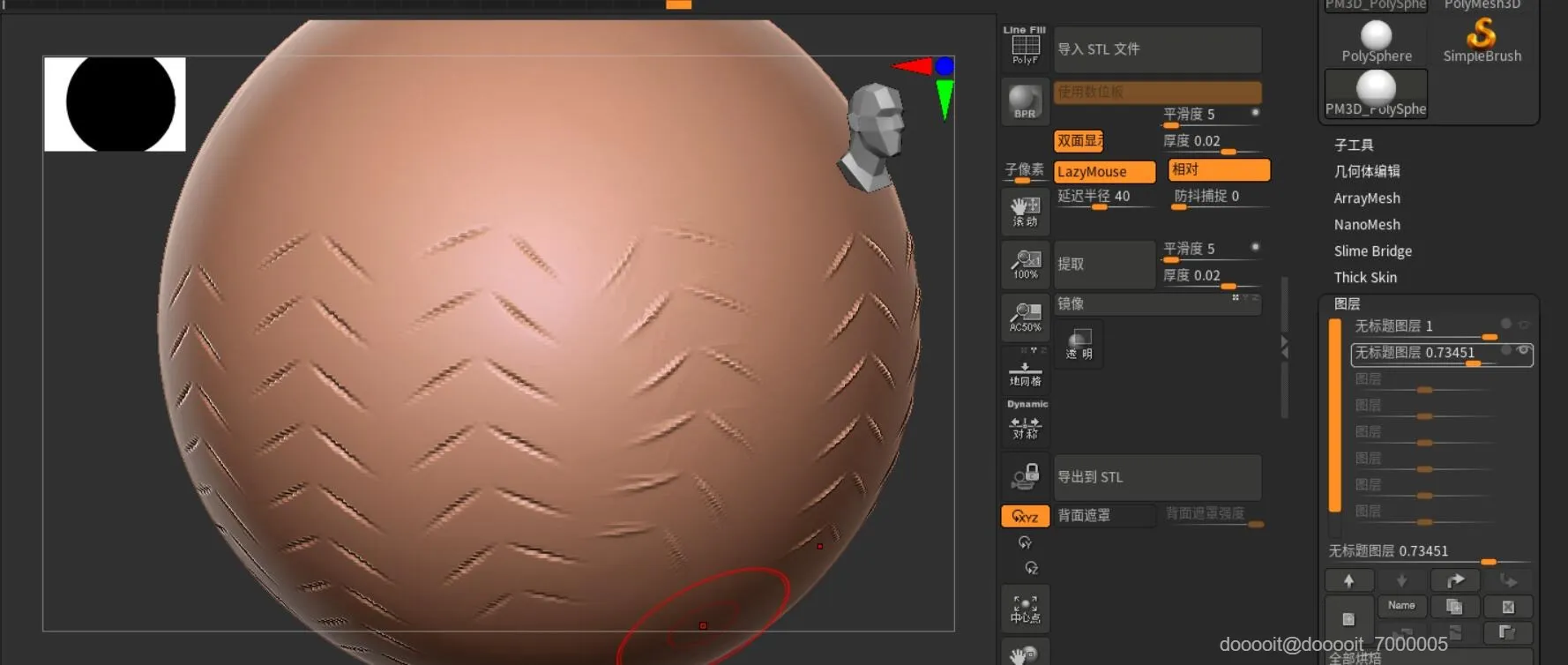1568x665 pixels.
Task: Toggle record dot on 无标题图层 0.73451 row
Action: [x=1506, y=350]
